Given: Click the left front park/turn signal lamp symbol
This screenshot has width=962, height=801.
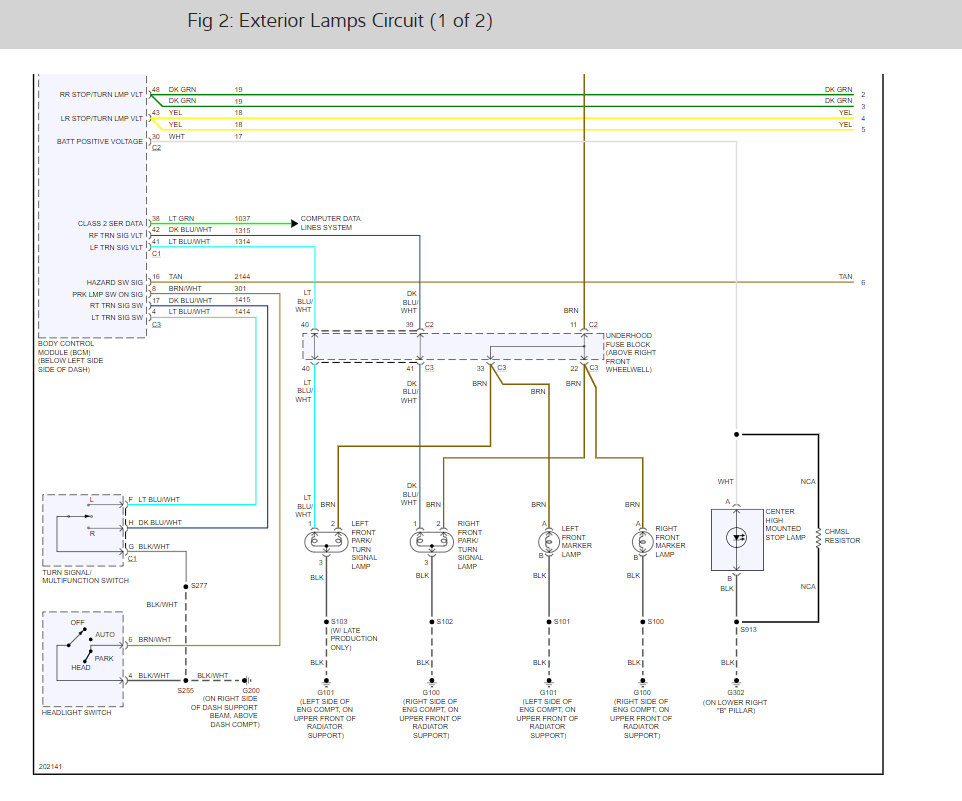Looking at the screenshot, I should tap(324, 541).
